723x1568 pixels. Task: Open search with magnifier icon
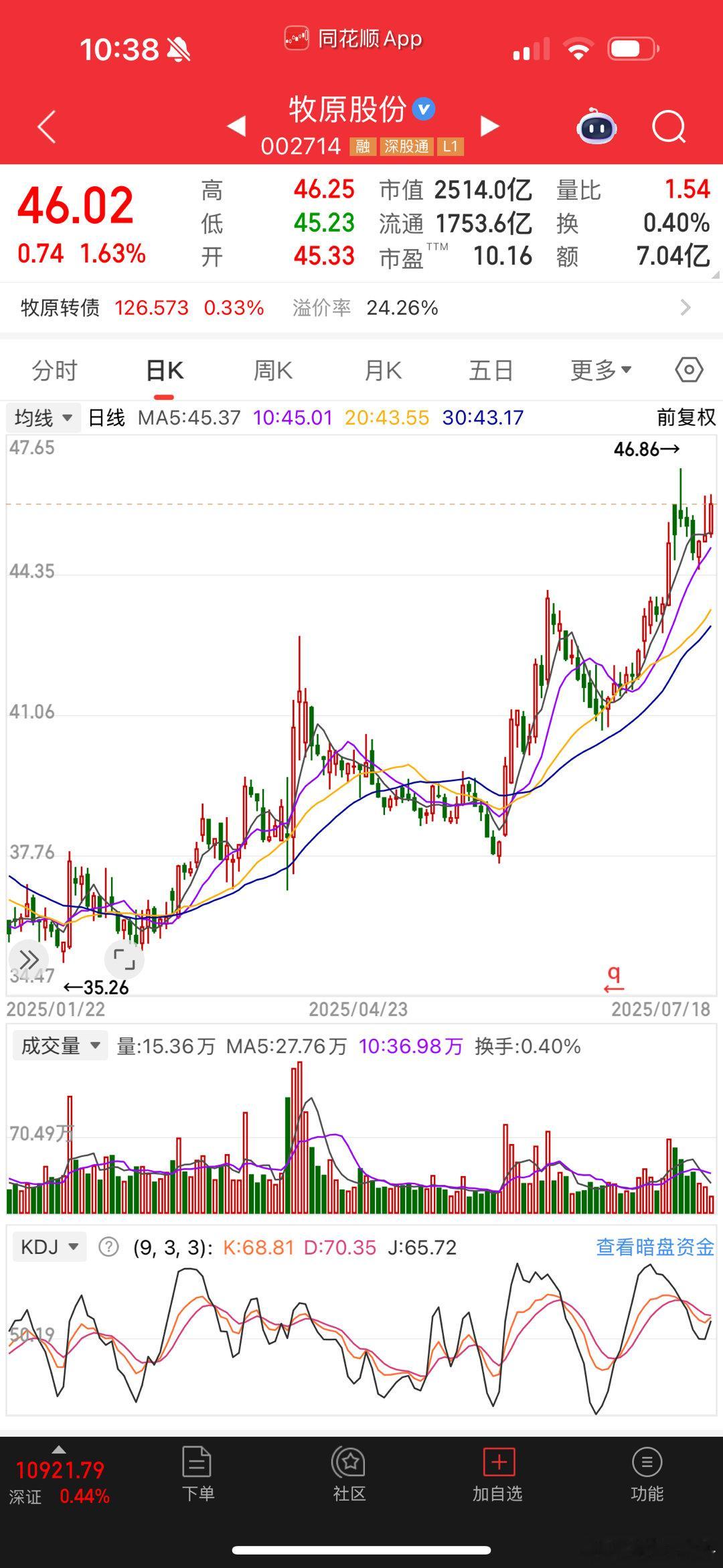(x=669, y=127)
